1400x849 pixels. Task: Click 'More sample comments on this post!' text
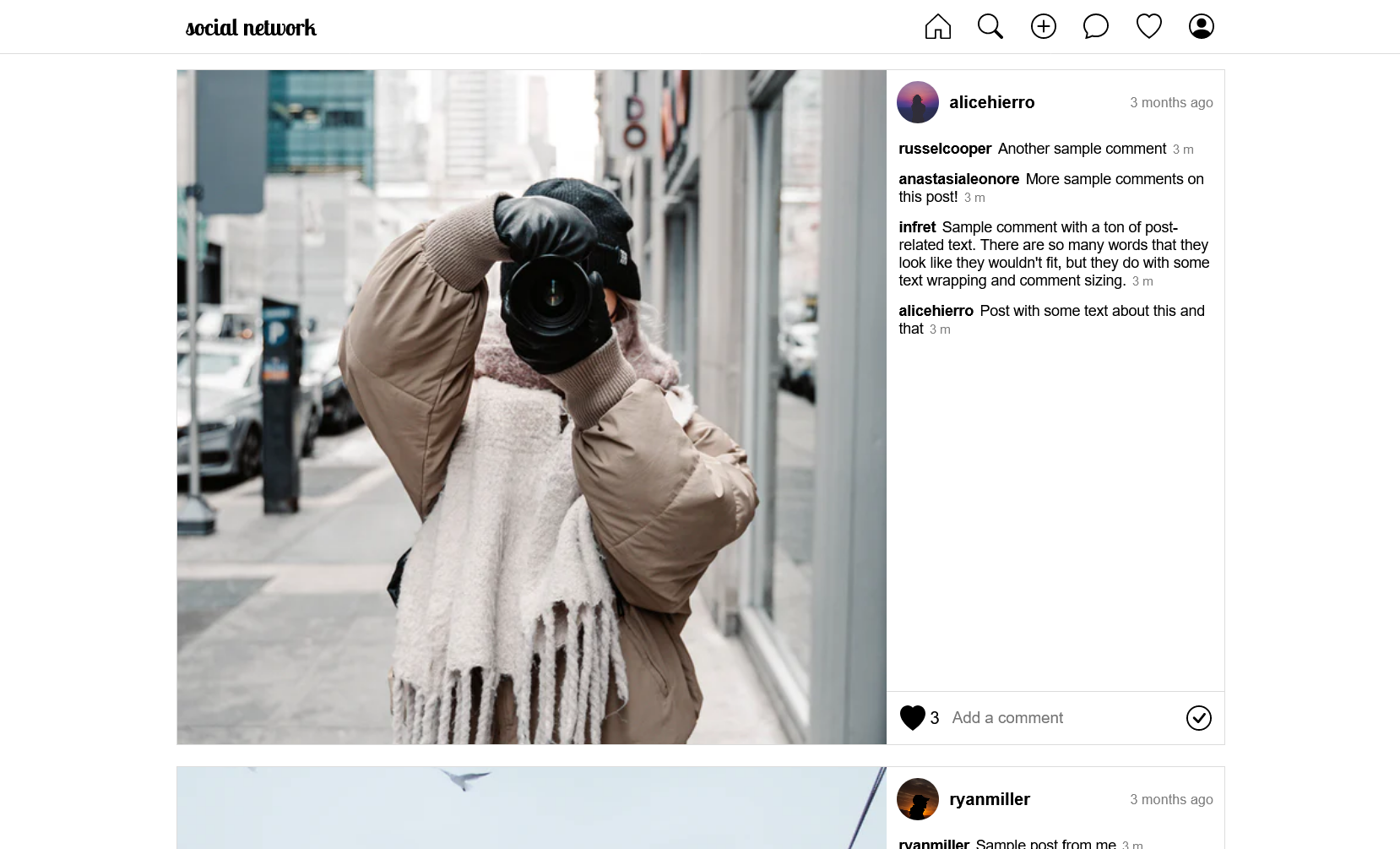click(x=1051, y=188)
